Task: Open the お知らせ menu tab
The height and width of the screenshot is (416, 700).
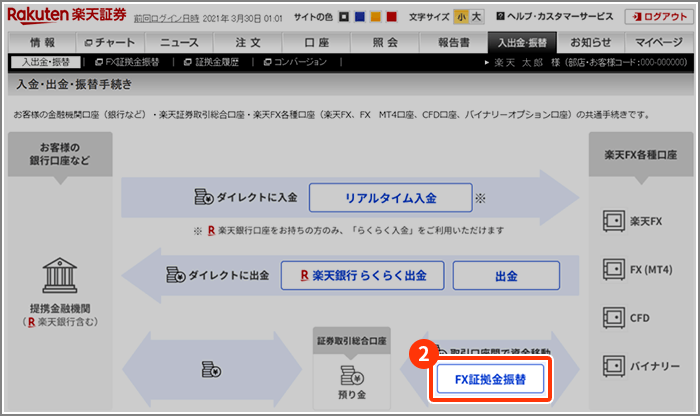Action: coord(591,42)
